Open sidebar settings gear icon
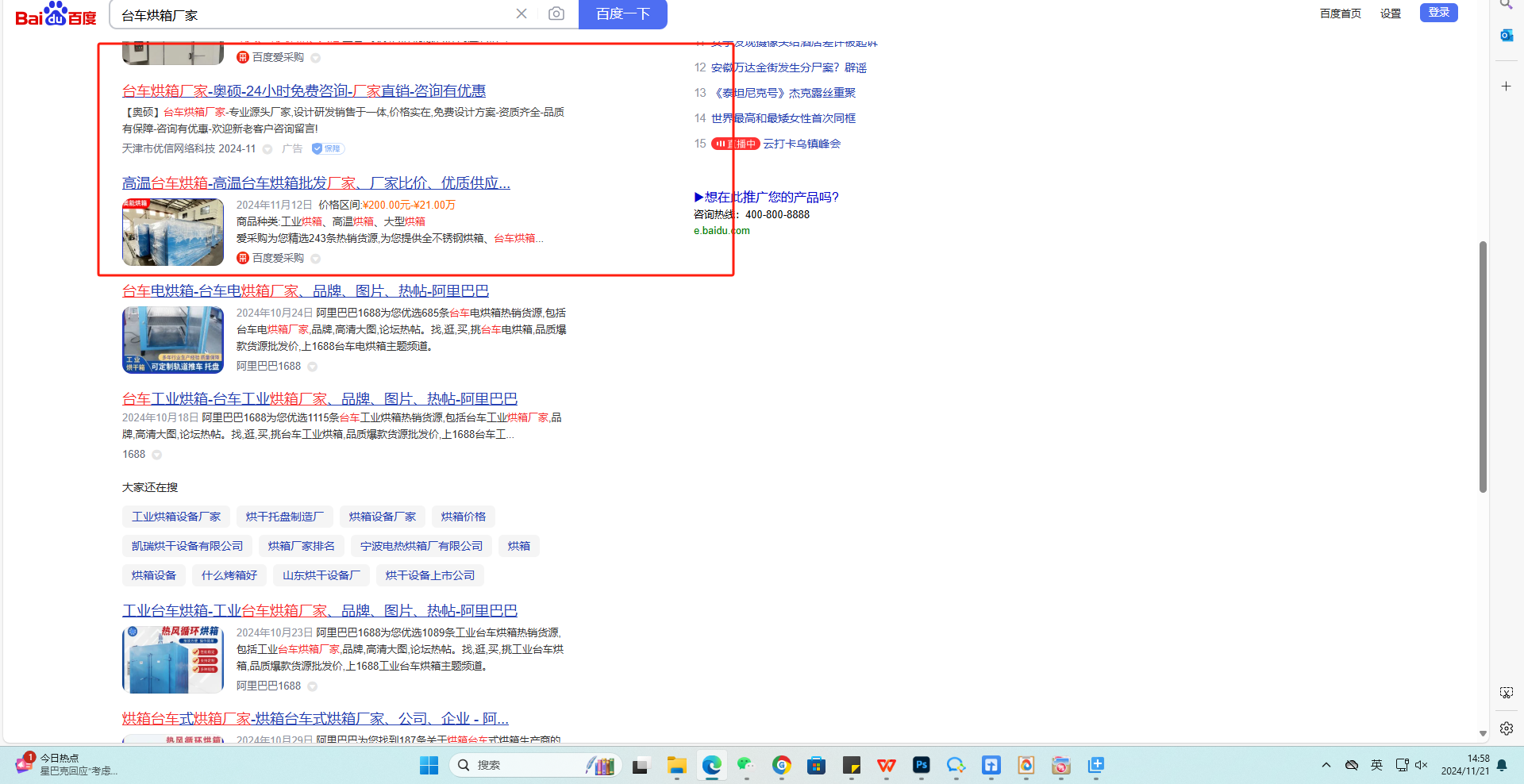This screenshot has width=1524, height=784. 1506,728
